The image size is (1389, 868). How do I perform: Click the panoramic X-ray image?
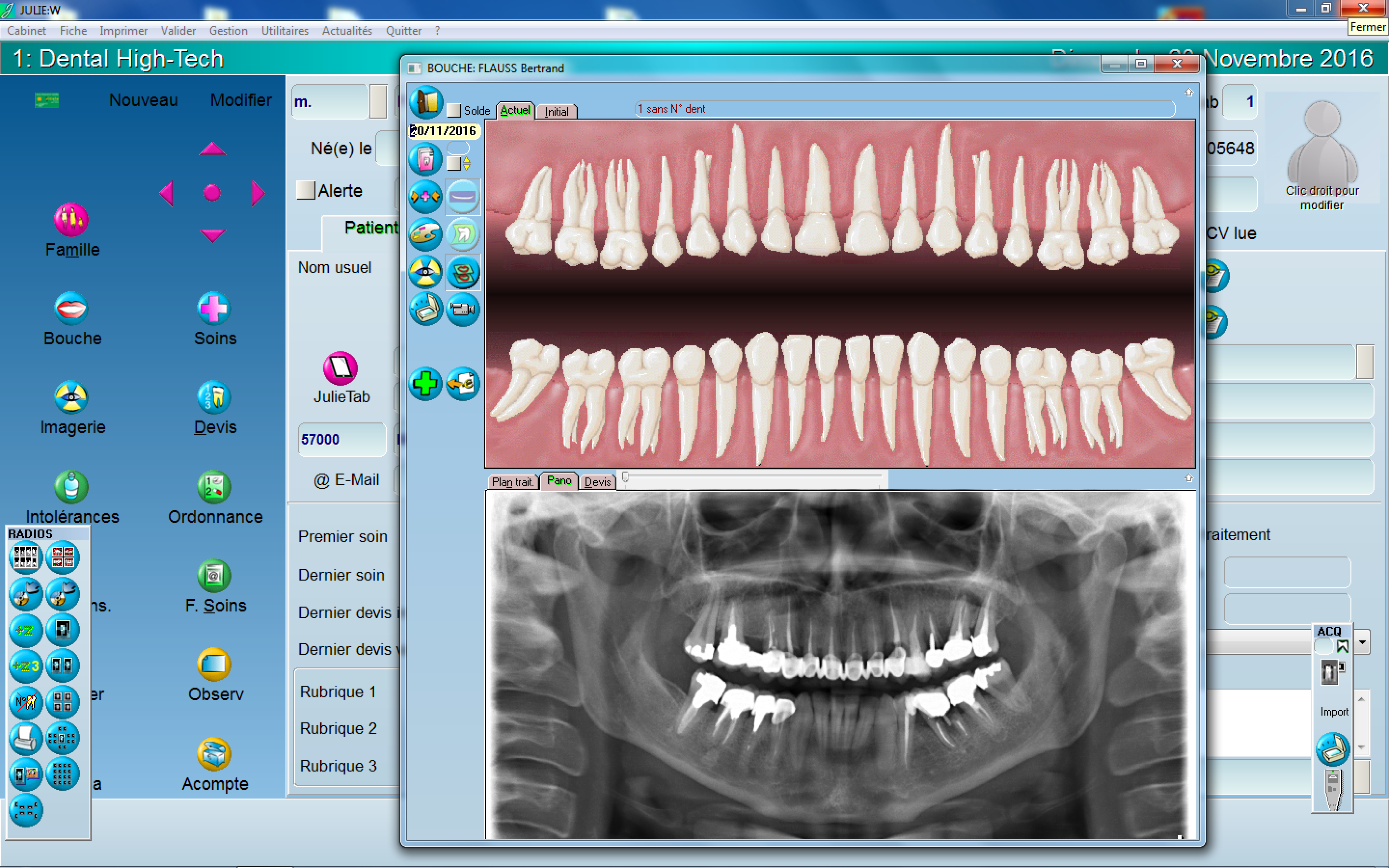tap(840, 665)
